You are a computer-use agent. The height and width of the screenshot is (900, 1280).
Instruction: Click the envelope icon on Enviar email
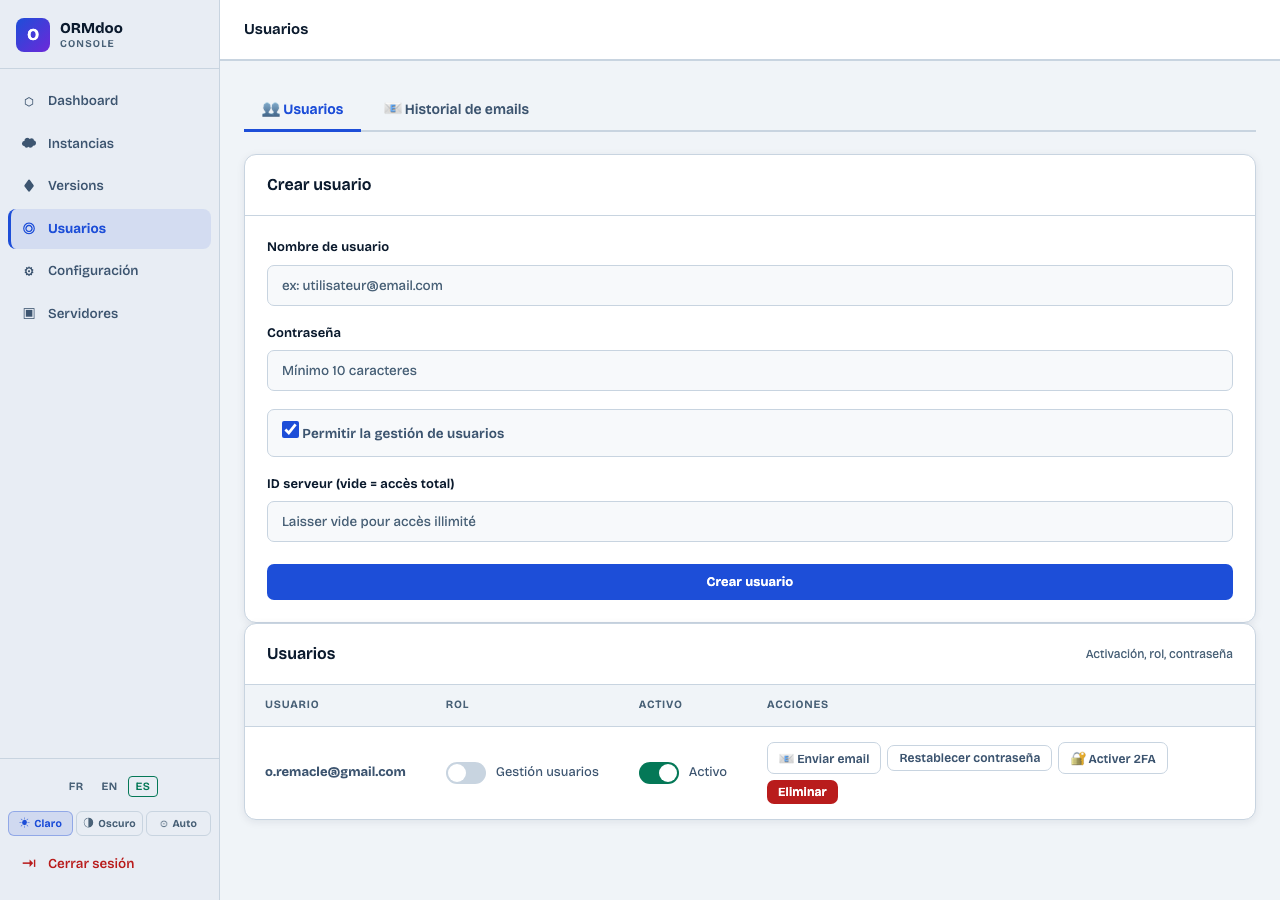[786, 759]
